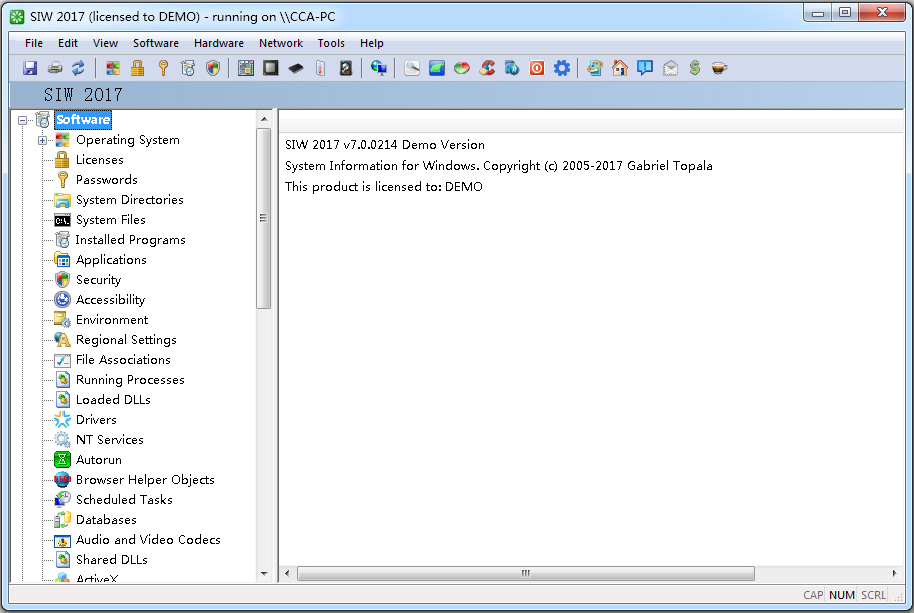The width and height of the screenshot is (914, 613).
Task: Open the Help menu
Action: (371, 43)
